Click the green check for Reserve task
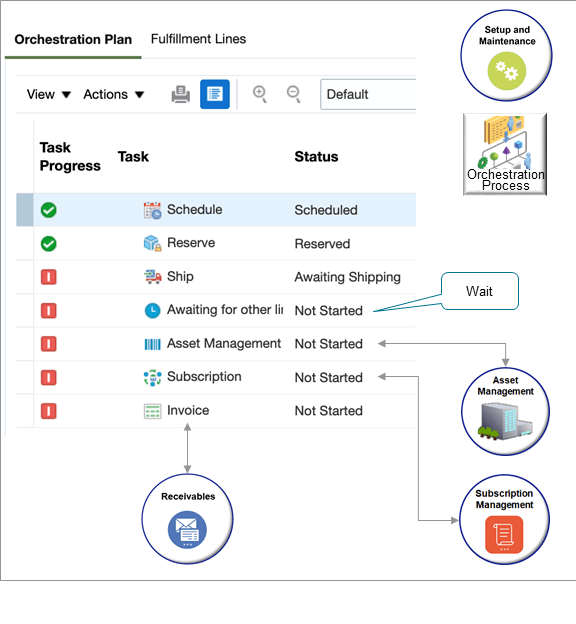This screenshot has height=624, width=576. click(x=49, y=244)
